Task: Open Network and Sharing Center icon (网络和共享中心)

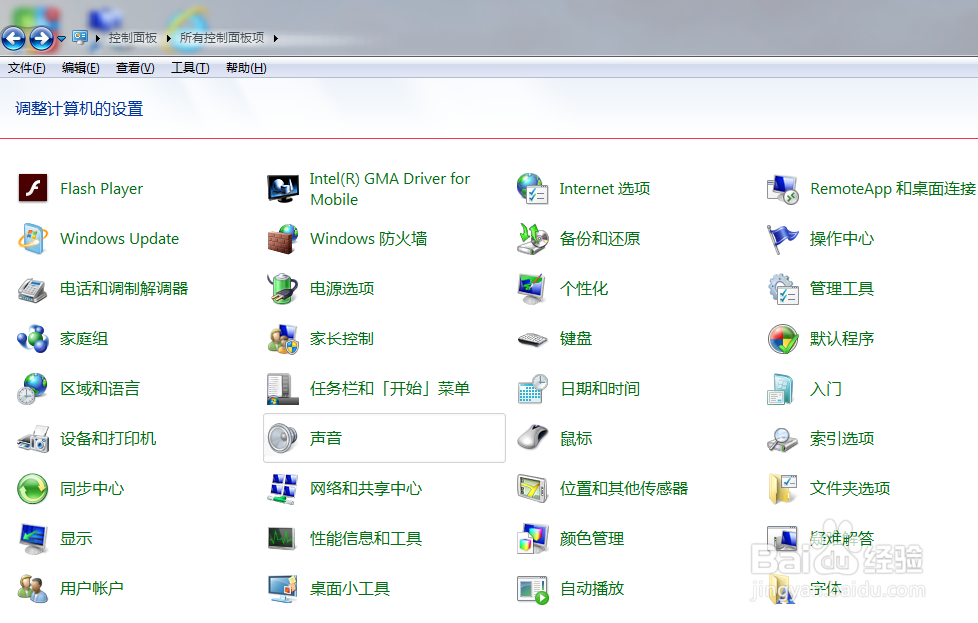Action: (x=283, y=488)
